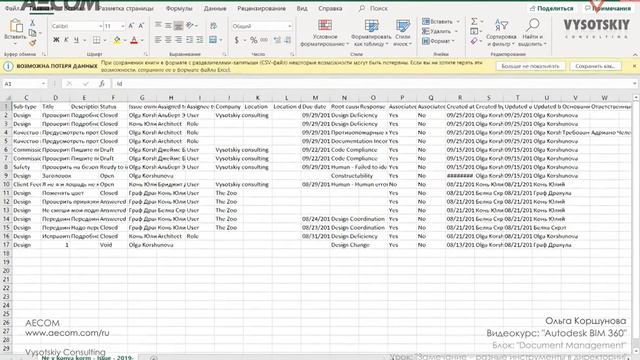Toggle middle vertical alignment
The height and width of the screenshot is (360, 640).
click(x=168, y=26)
